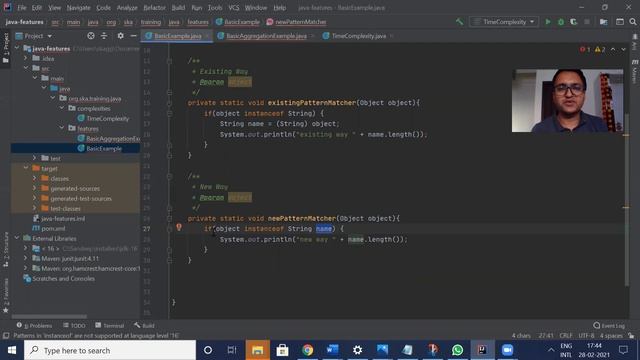Image resolution: width=640 pixels, height=360 pixels.
Task: Toggle Favorites tool window on left stripe
Action: [x=6, y=296]
